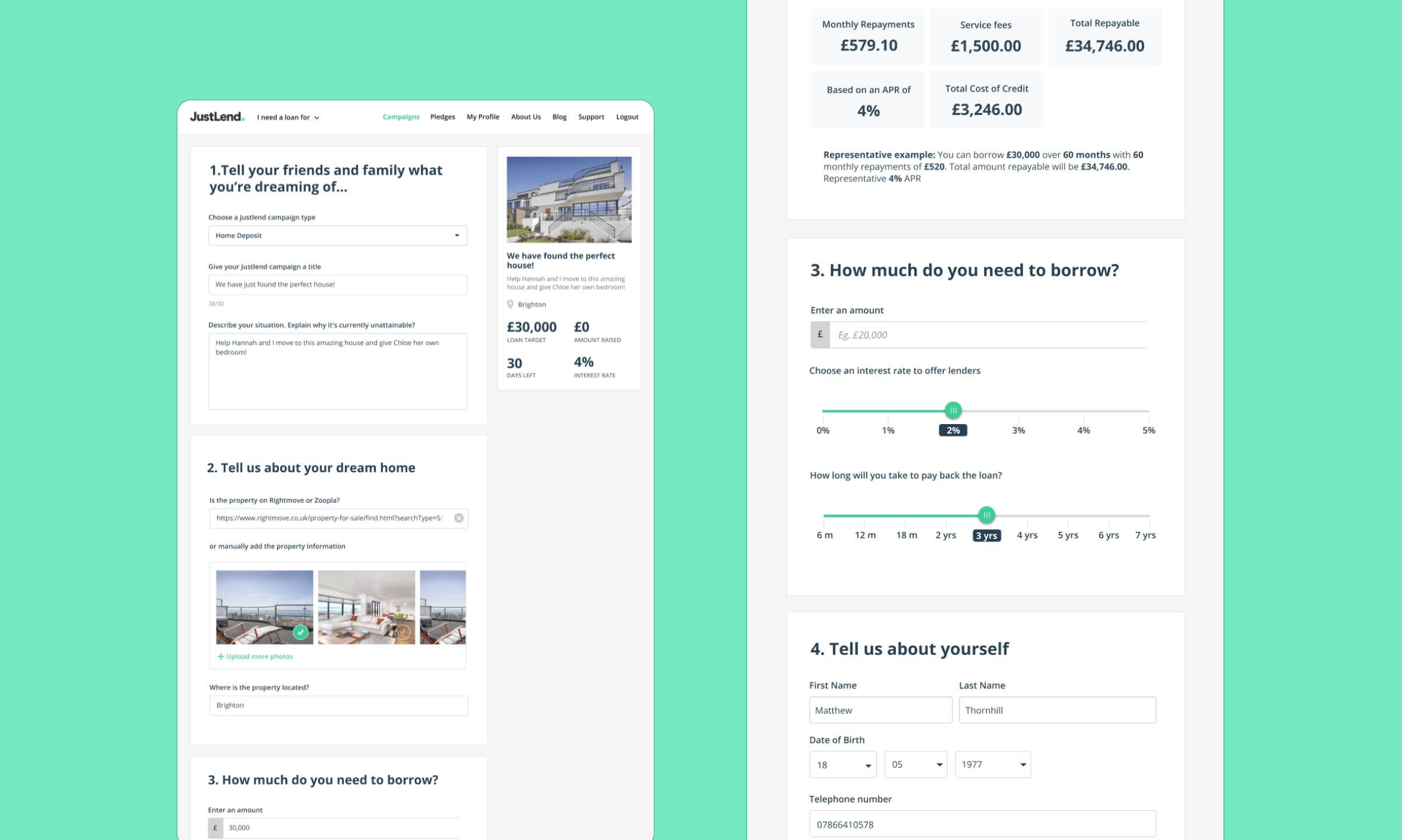
Task: Click the interest rate slider handle at 2%
Action: click(x=953, y=410)
